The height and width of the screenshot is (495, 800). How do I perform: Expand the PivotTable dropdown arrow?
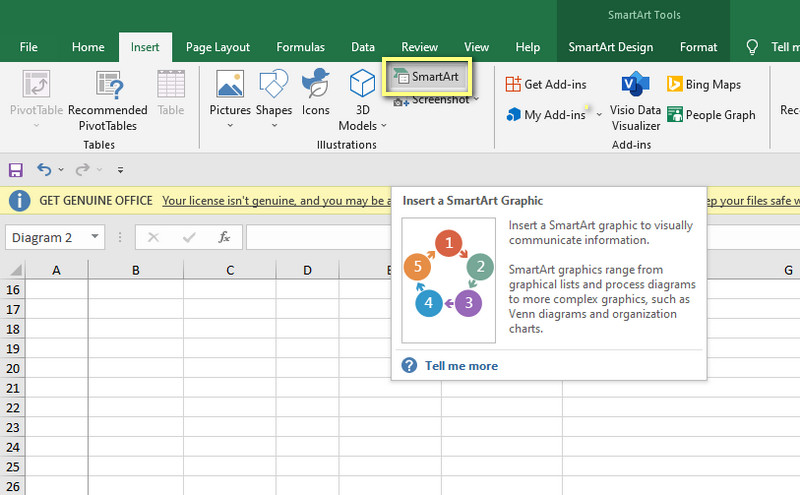click(x=36, y=125)
